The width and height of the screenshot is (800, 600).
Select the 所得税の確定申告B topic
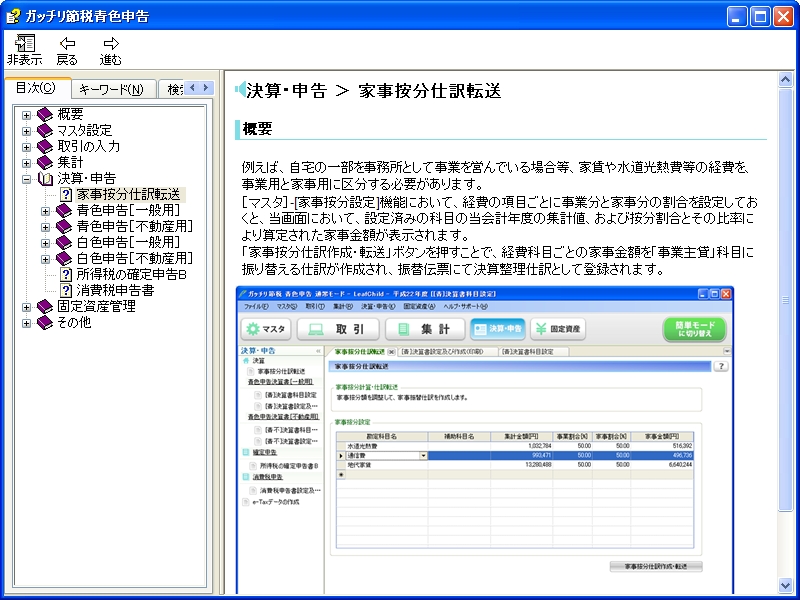(x=131, y=274)
